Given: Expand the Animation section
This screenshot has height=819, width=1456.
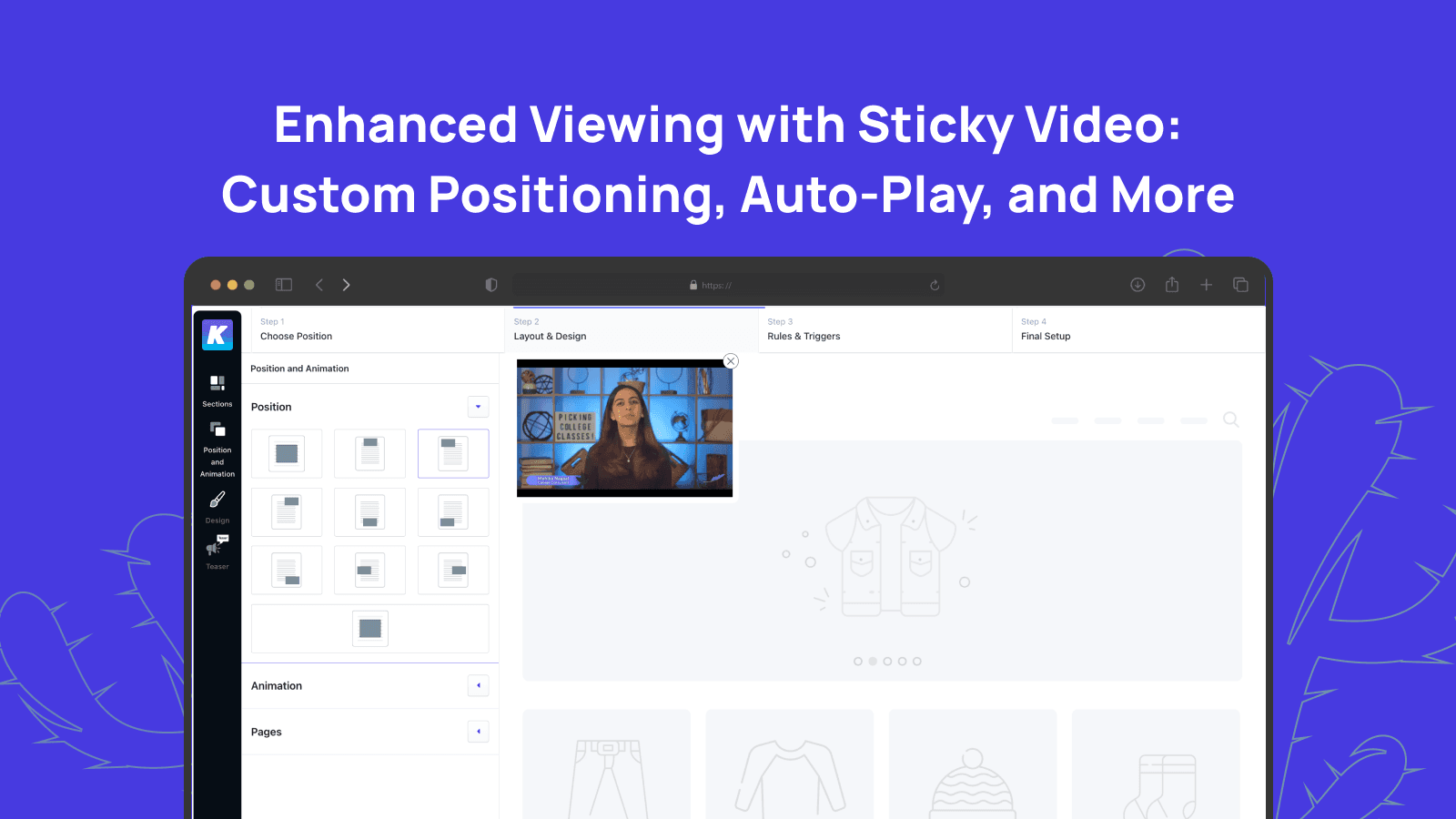Looking at the screenshot, I should pos(478,685).
